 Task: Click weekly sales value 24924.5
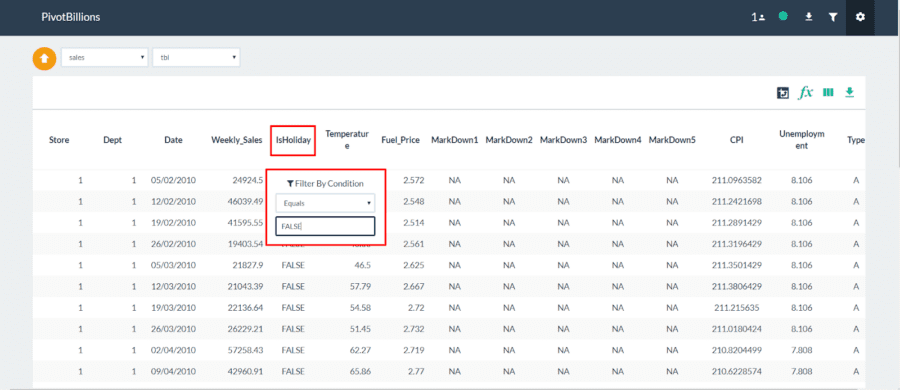pos(248,180)
